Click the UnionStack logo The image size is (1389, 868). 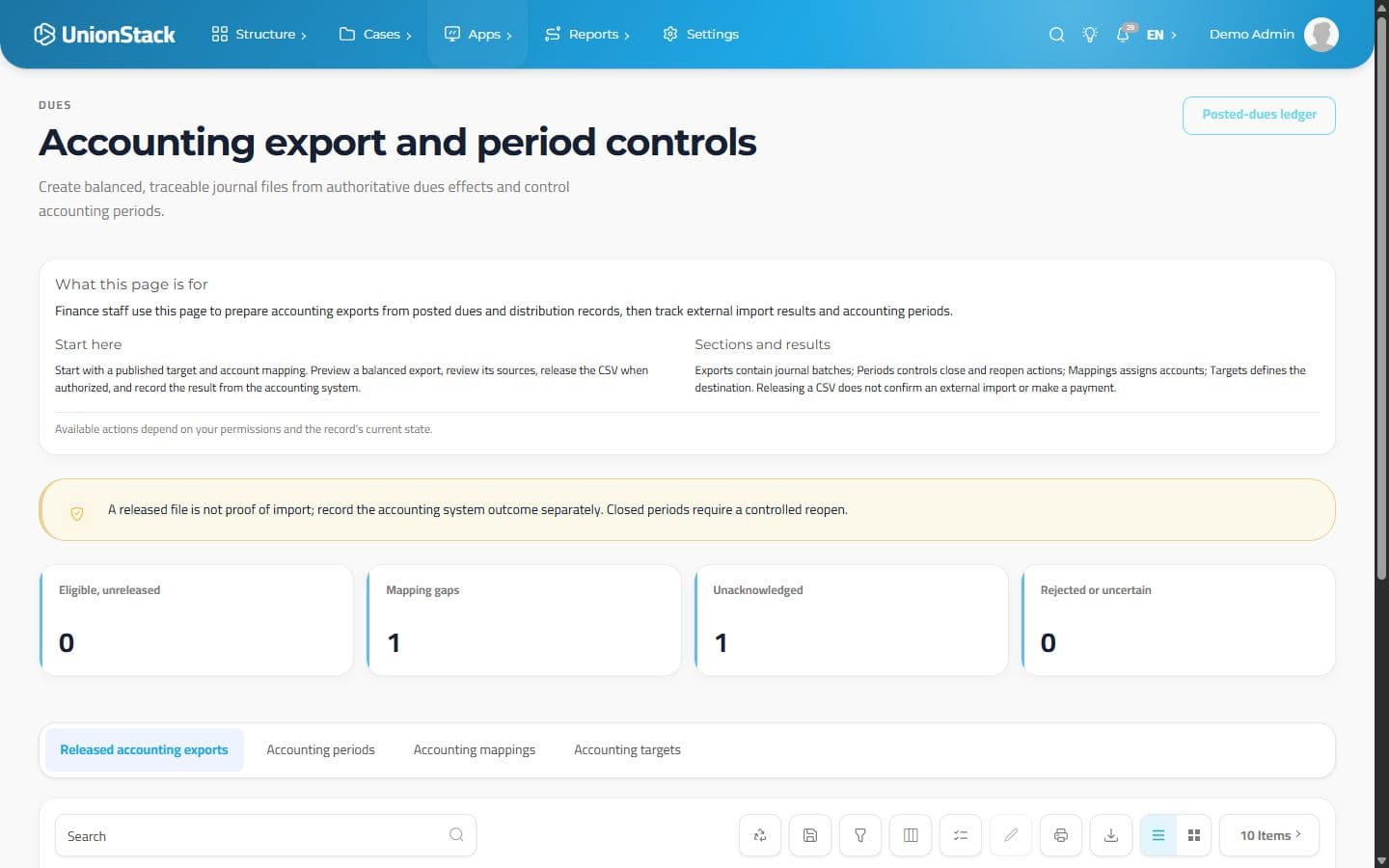104,35
